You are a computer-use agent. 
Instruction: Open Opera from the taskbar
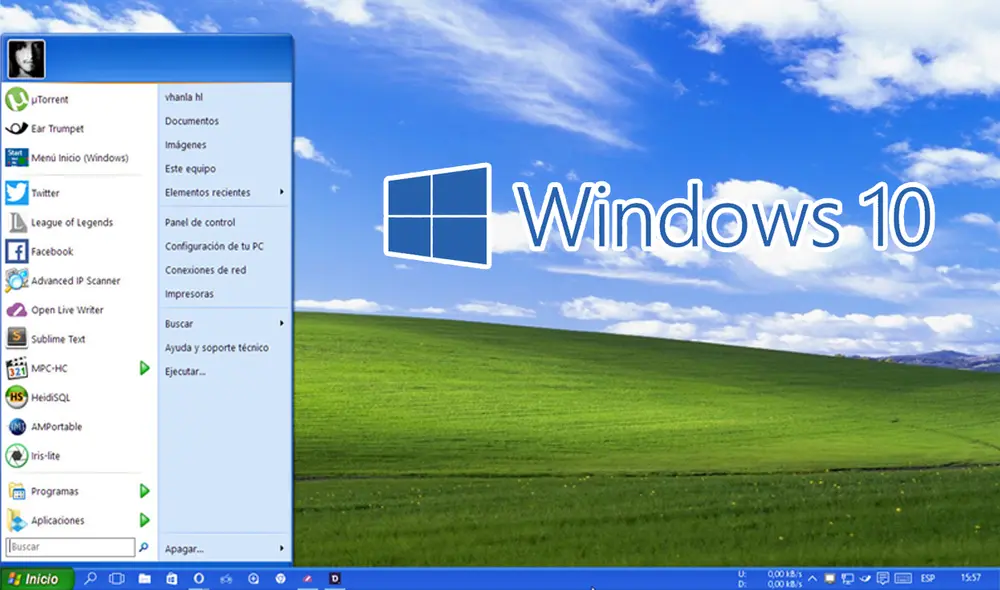200,578
